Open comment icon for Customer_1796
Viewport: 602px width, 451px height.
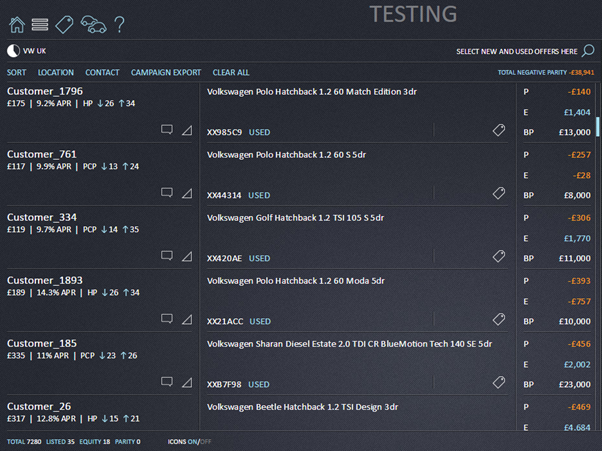(167, 129)
